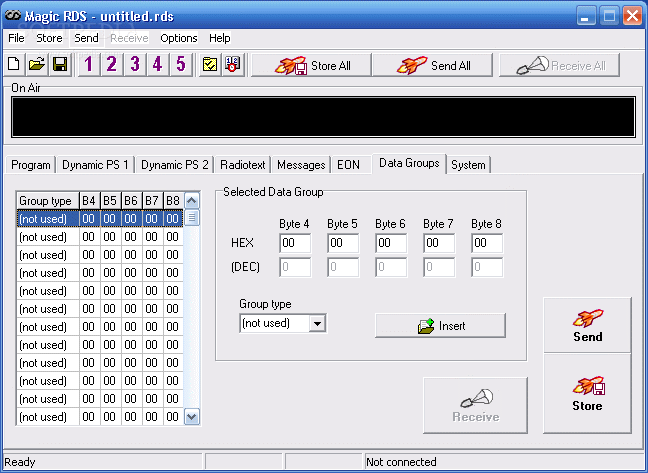Select preset number 4 in toolbar
The width and height of the screenshot is (648, 473).
pyautogui.click(x=157, y=64)
